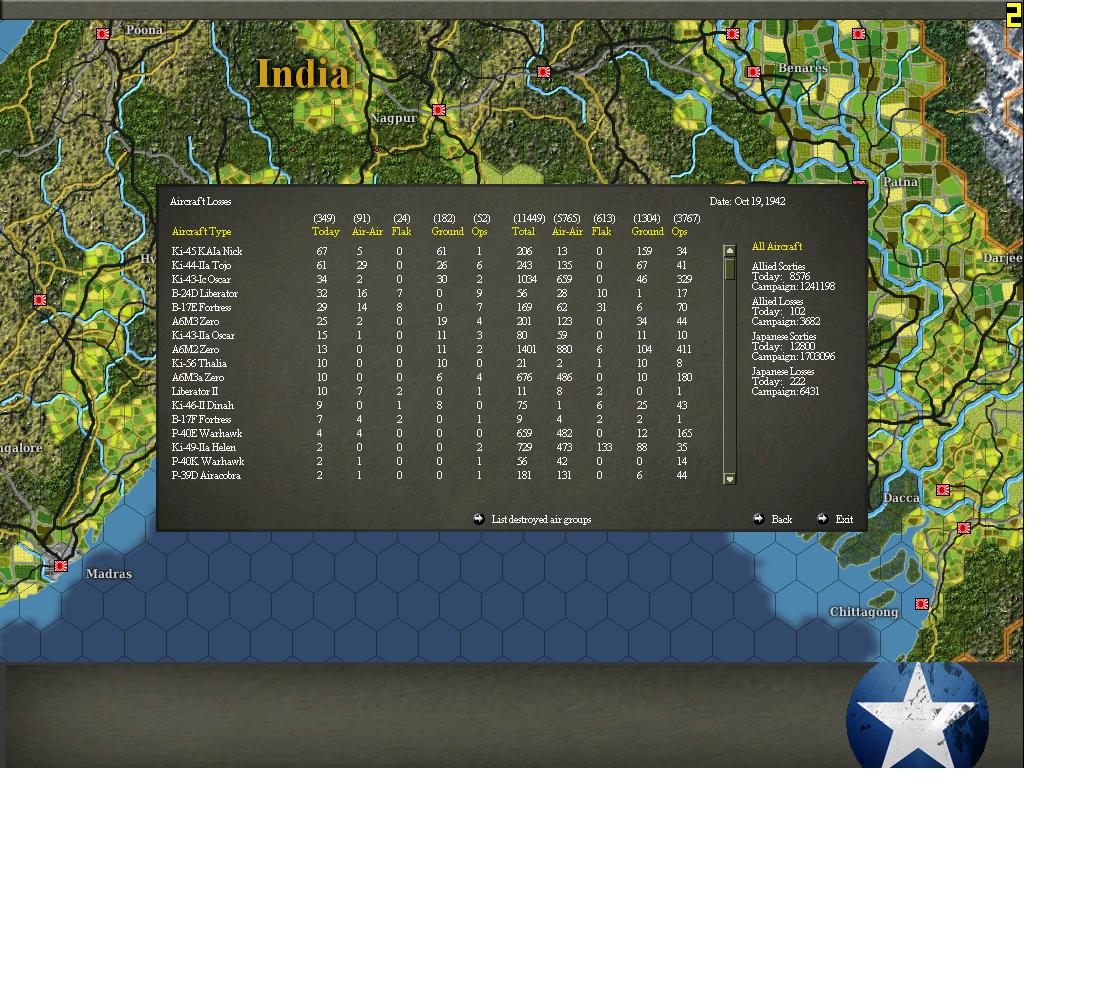Select the base marker beside Chittagong label
The height and width of the screenshot is (1000, 1100).
922,604
